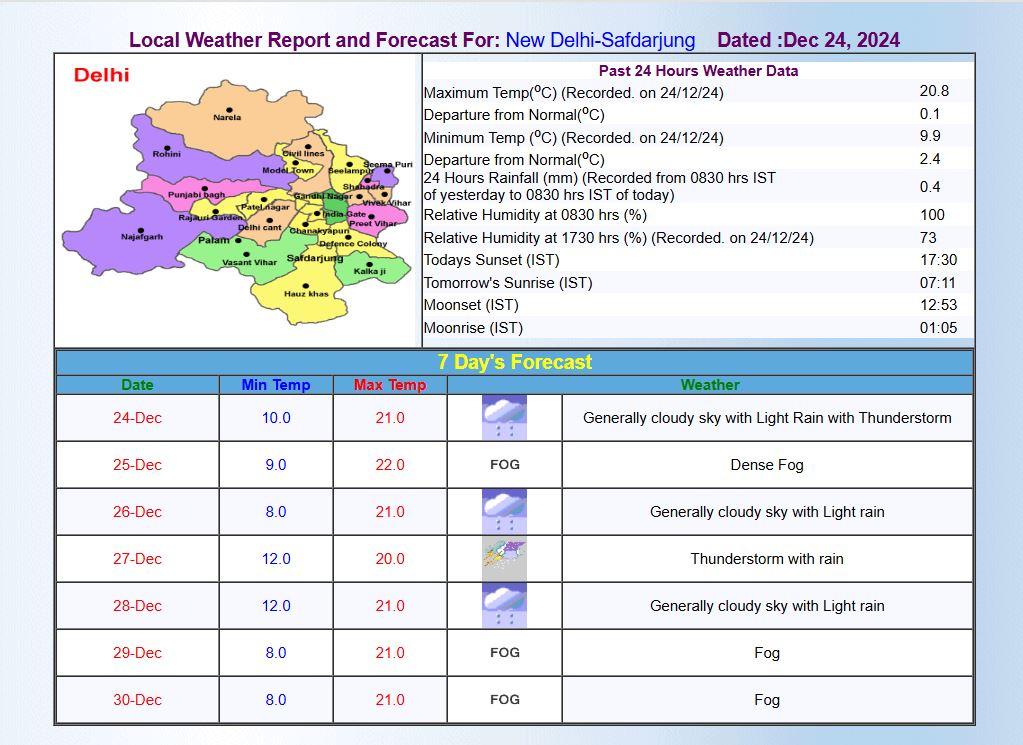Click the 0830 hrs humidity value 100
Image resolution: width=1023 pixels, height=745 pixels.
pos(932,215)
